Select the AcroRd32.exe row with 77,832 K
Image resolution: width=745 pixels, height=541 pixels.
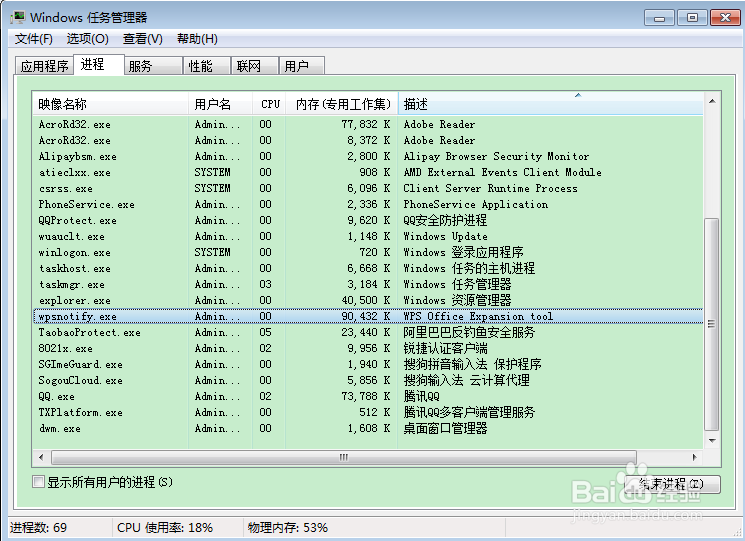[x=368, y=124]
